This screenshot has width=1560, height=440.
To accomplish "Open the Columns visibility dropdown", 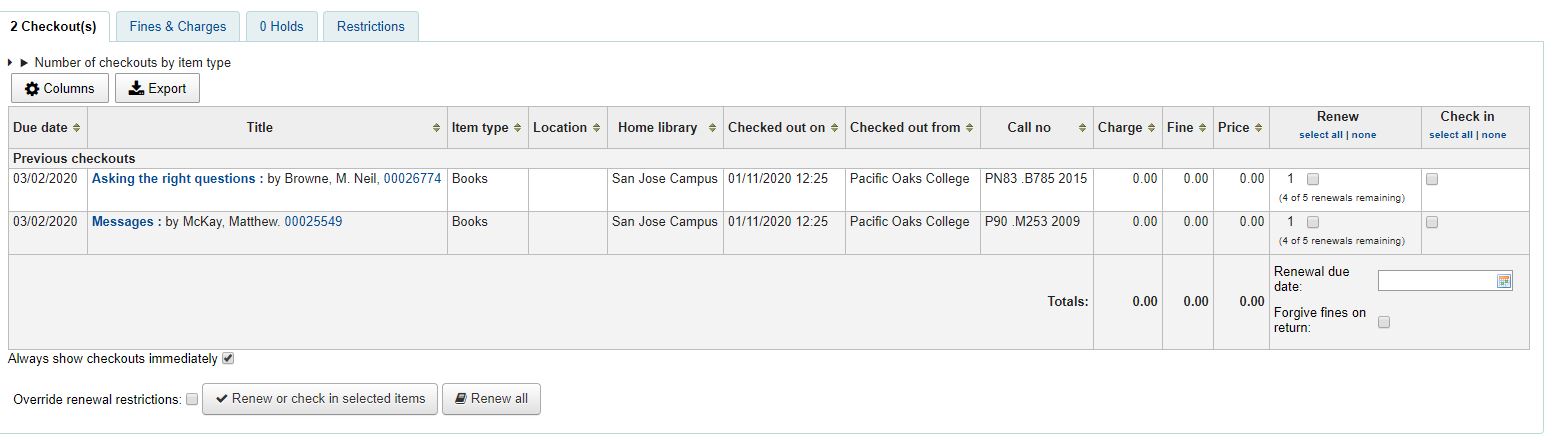I will pyautogui.click(x=60, y=88).
